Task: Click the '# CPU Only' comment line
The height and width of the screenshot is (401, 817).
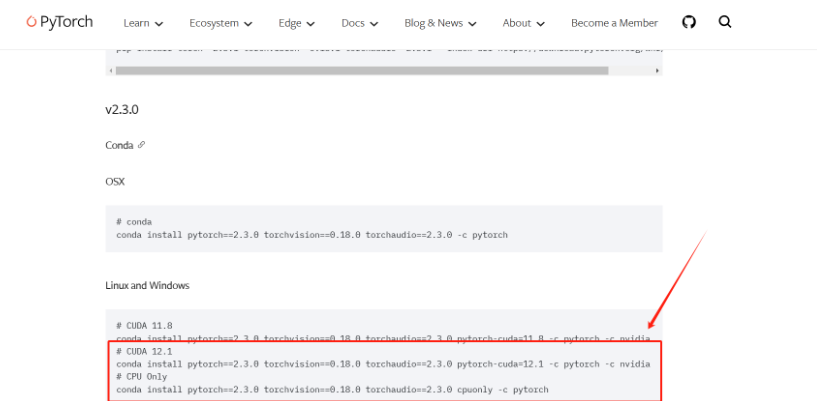Action: click(x=142, y=377)
